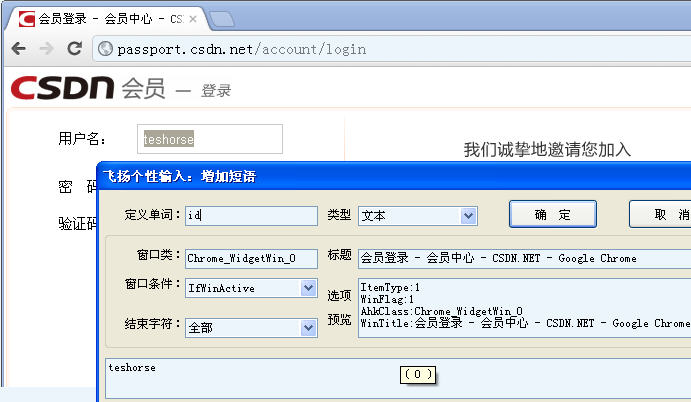The width and height of the screenshot is (691, 402).
Task: Open the 类型 dropdown showing 文本
Action: [x=418, y=216]
